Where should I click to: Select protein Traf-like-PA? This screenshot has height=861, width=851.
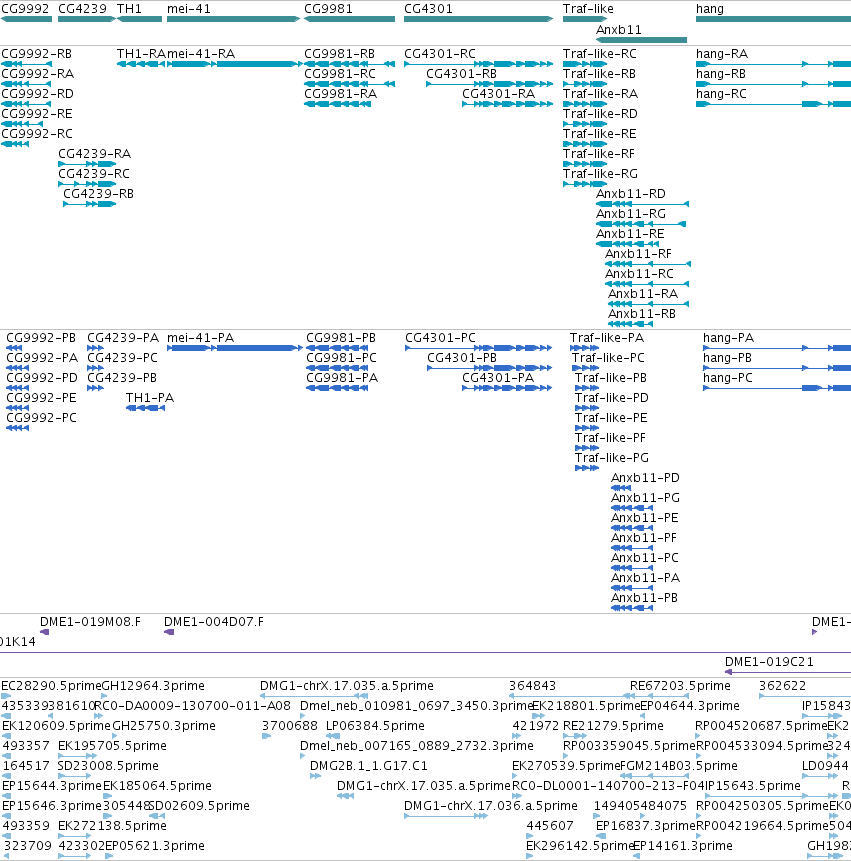click(x=584, y=348)
